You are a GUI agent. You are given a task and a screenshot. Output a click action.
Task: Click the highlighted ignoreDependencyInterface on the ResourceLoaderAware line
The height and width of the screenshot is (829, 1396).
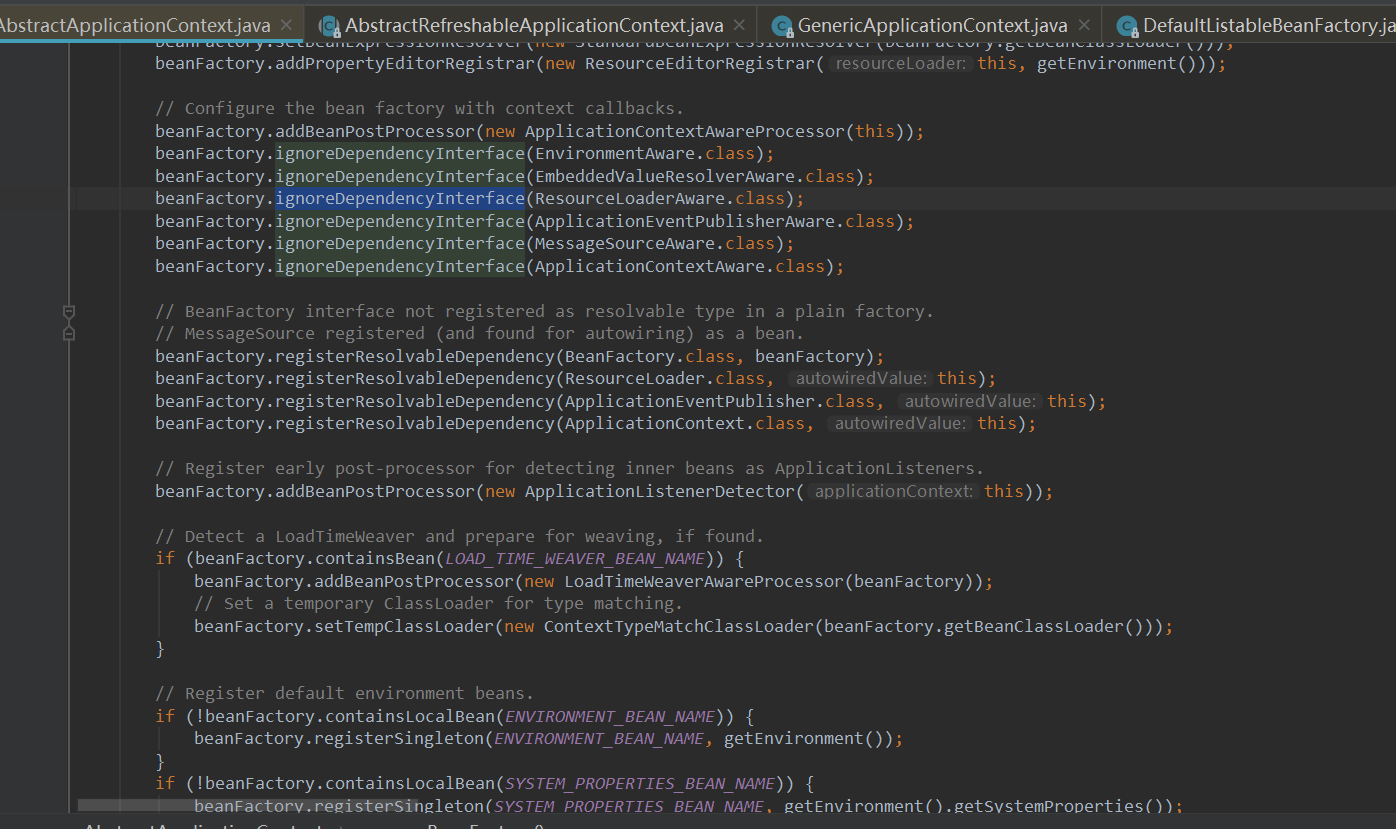point(400,198)
